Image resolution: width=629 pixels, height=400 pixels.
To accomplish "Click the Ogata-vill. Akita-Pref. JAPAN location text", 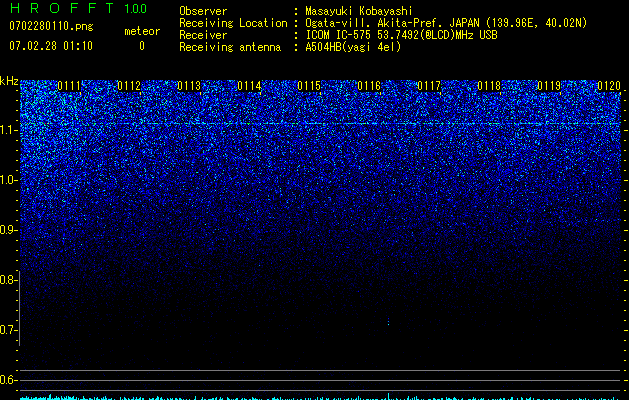I will click(x=446, y=23).
